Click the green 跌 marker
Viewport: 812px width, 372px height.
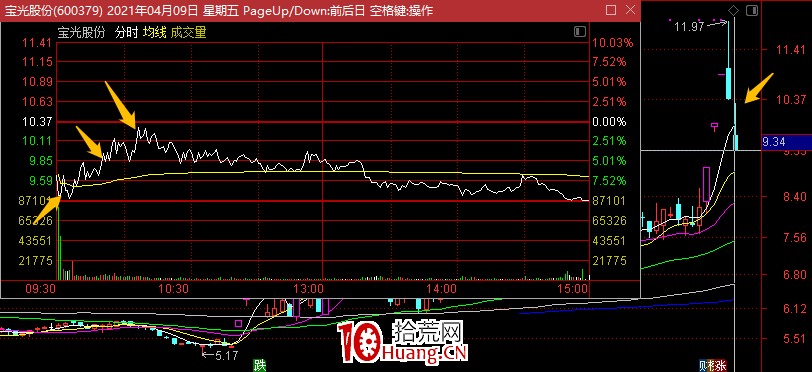tap(259, 366)
